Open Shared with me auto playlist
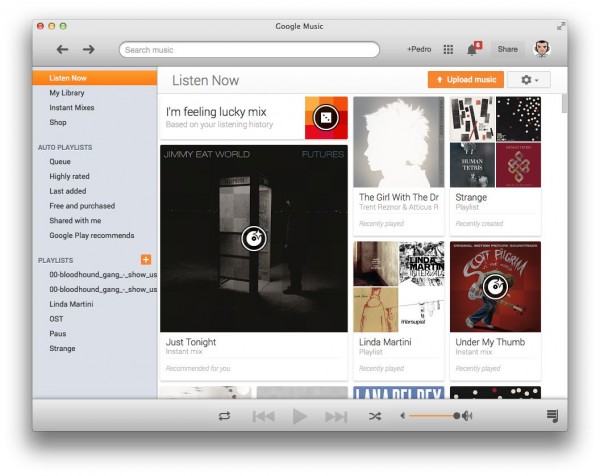Screen dimensions: 600x476 point(75,220)
